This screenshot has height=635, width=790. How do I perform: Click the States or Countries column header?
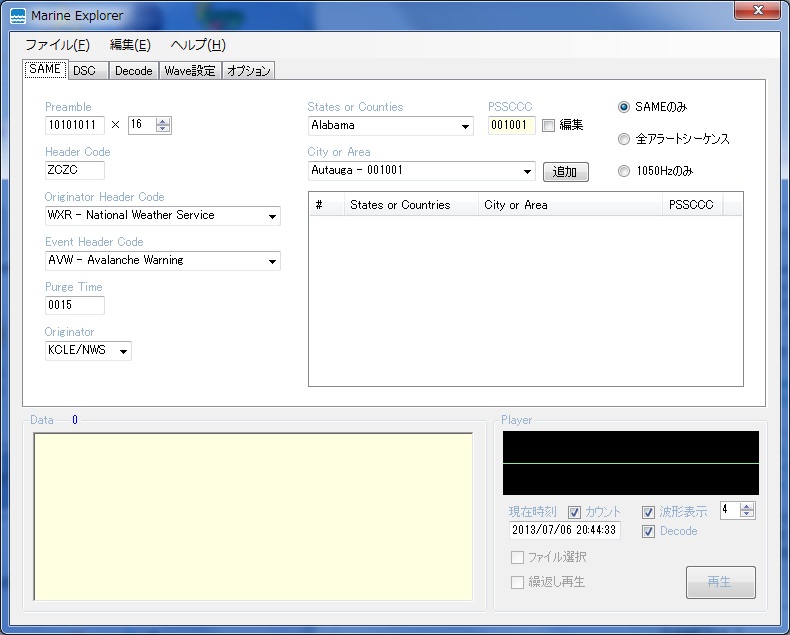(x=411, y=205)
